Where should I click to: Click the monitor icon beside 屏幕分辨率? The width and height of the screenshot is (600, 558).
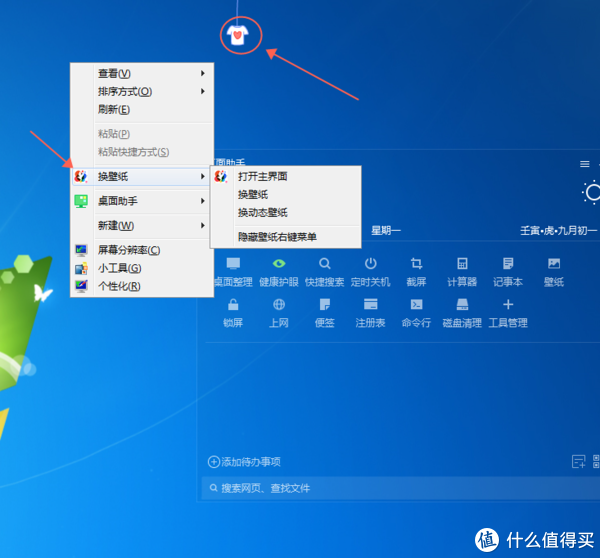pyautogui.click(x=81, y=250)
